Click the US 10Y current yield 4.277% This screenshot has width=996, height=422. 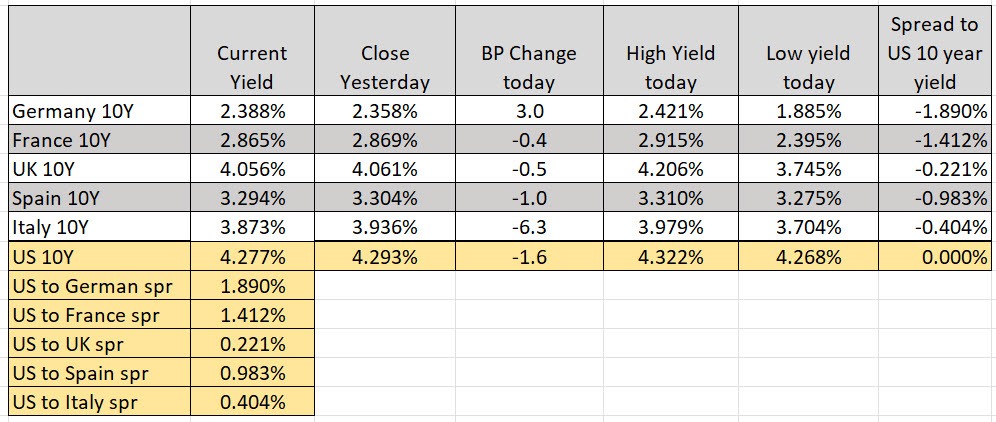(251, 254)
